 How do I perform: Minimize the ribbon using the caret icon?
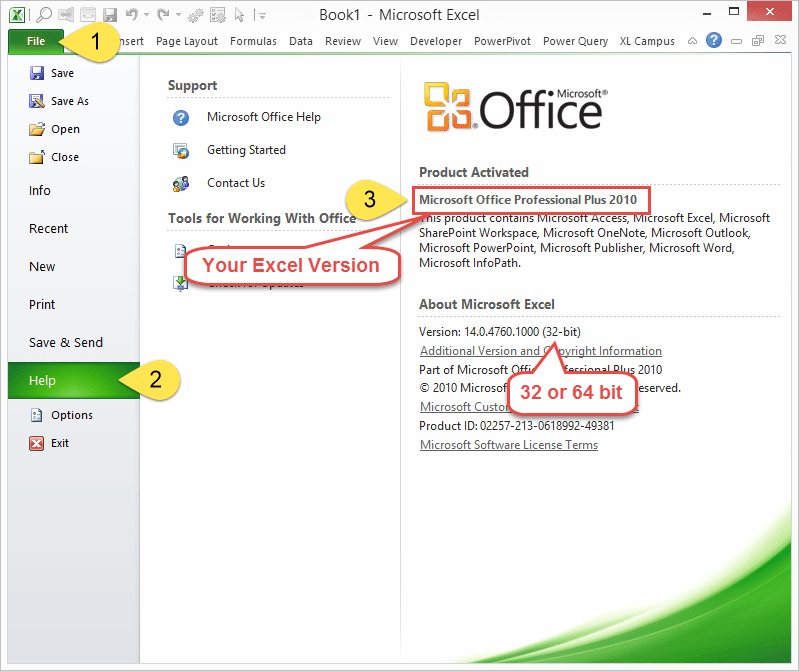click(x=693, y=41)
